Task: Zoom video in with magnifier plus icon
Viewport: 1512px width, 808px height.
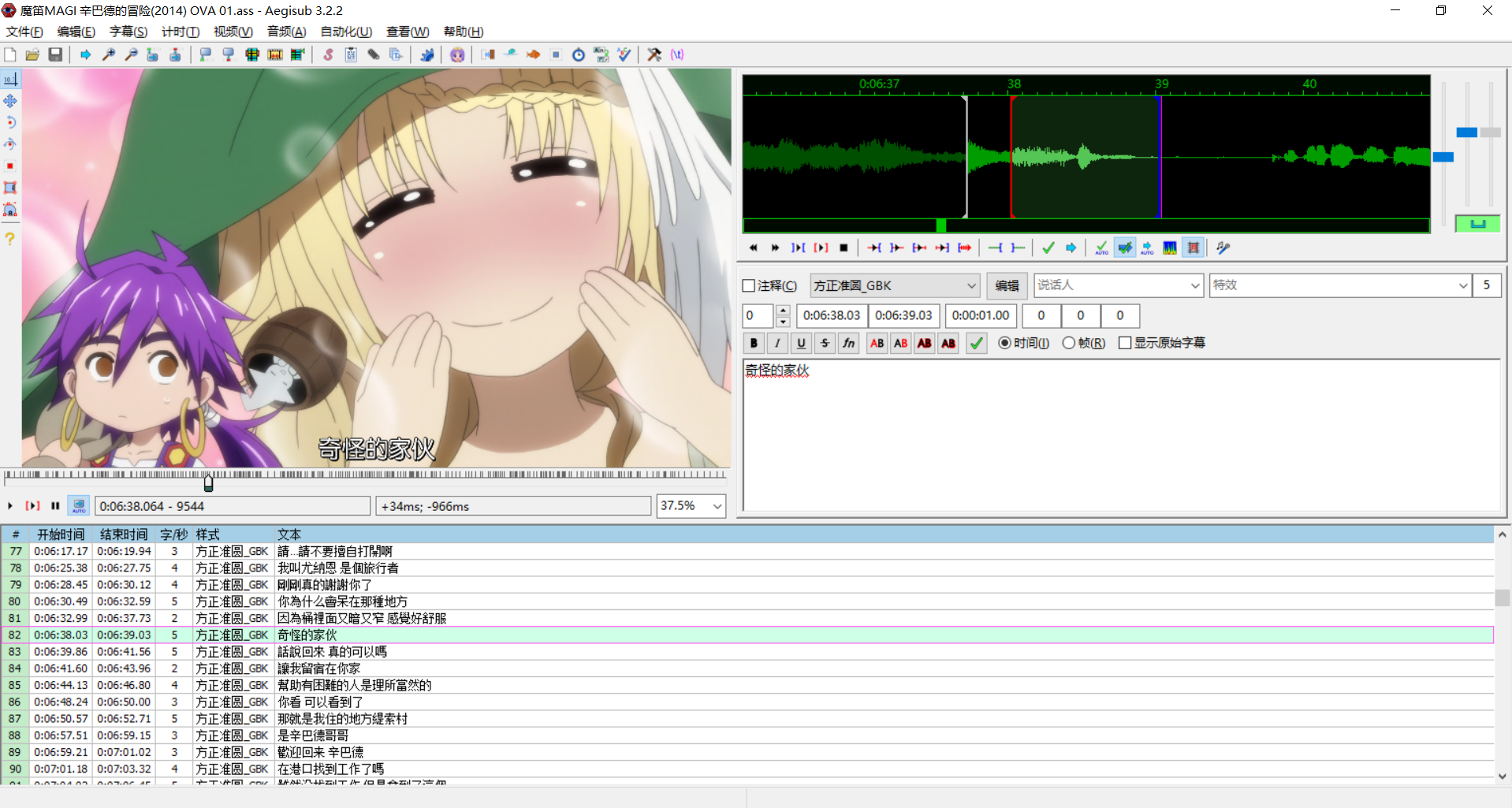Action: [109, 54]
